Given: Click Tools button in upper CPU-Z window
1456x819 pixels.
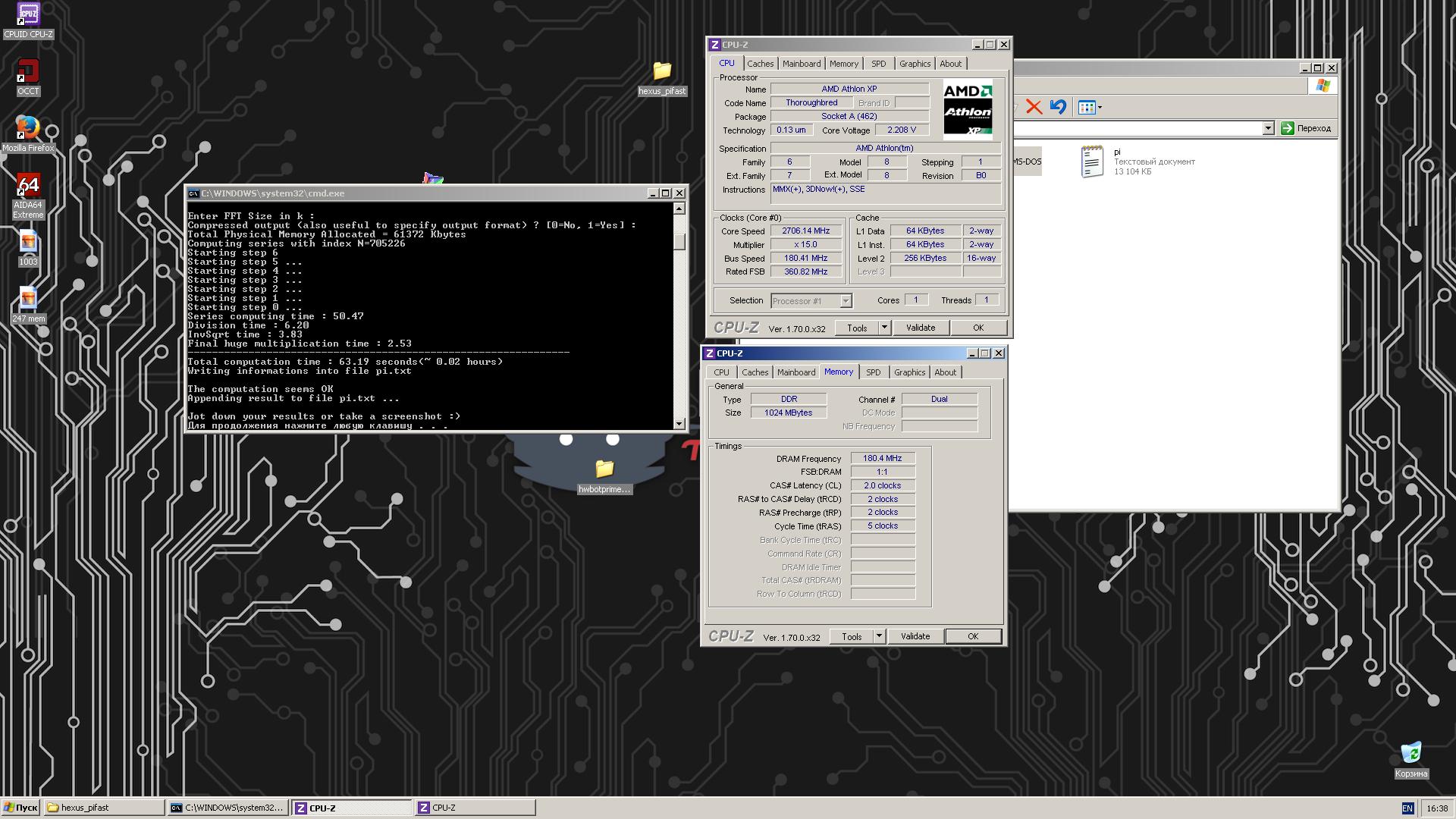Looking at the screenshot, I should [857, 328].
